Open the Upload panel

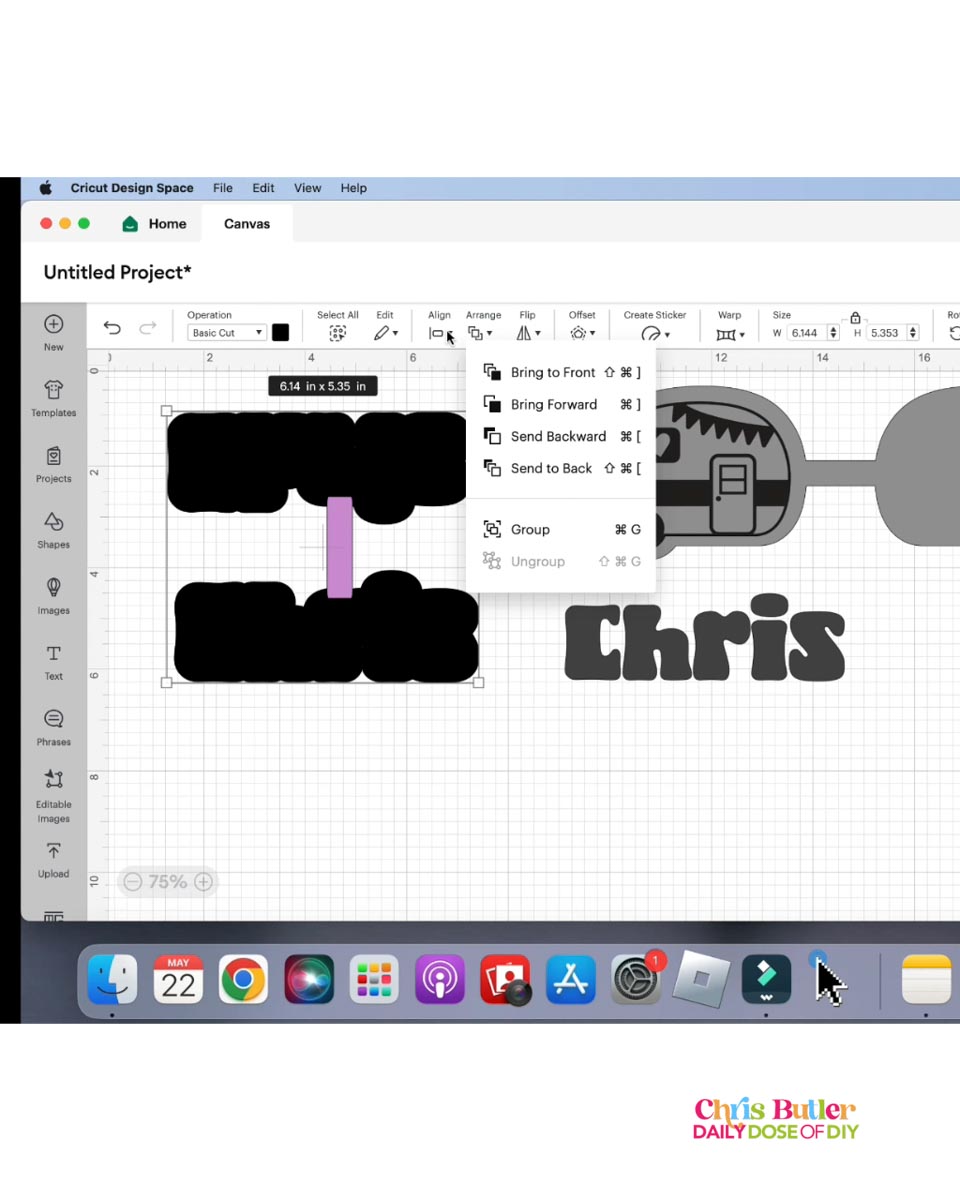[54, 860]
